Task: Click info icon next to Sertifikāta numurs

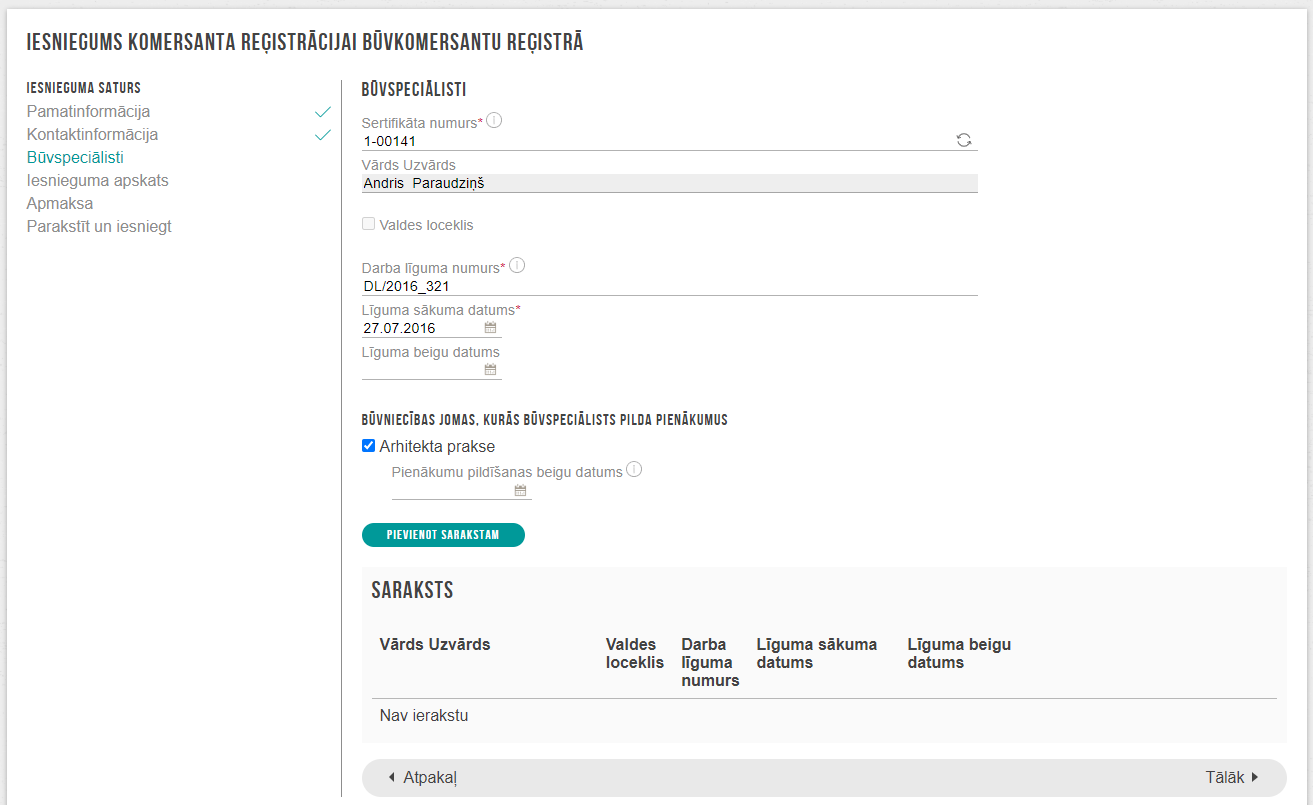Action: point(494,121)
